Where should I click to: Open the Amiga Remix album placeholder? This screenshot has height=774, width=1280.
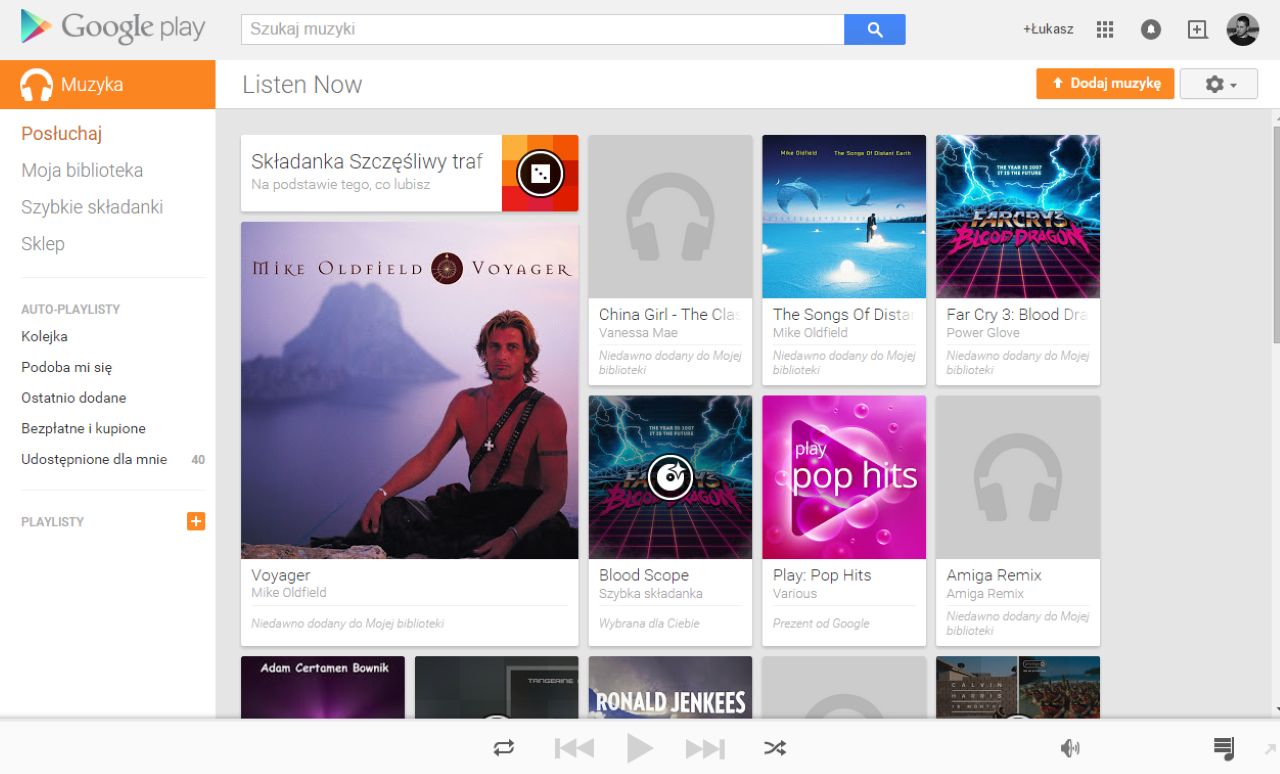tap(1018, 477)
